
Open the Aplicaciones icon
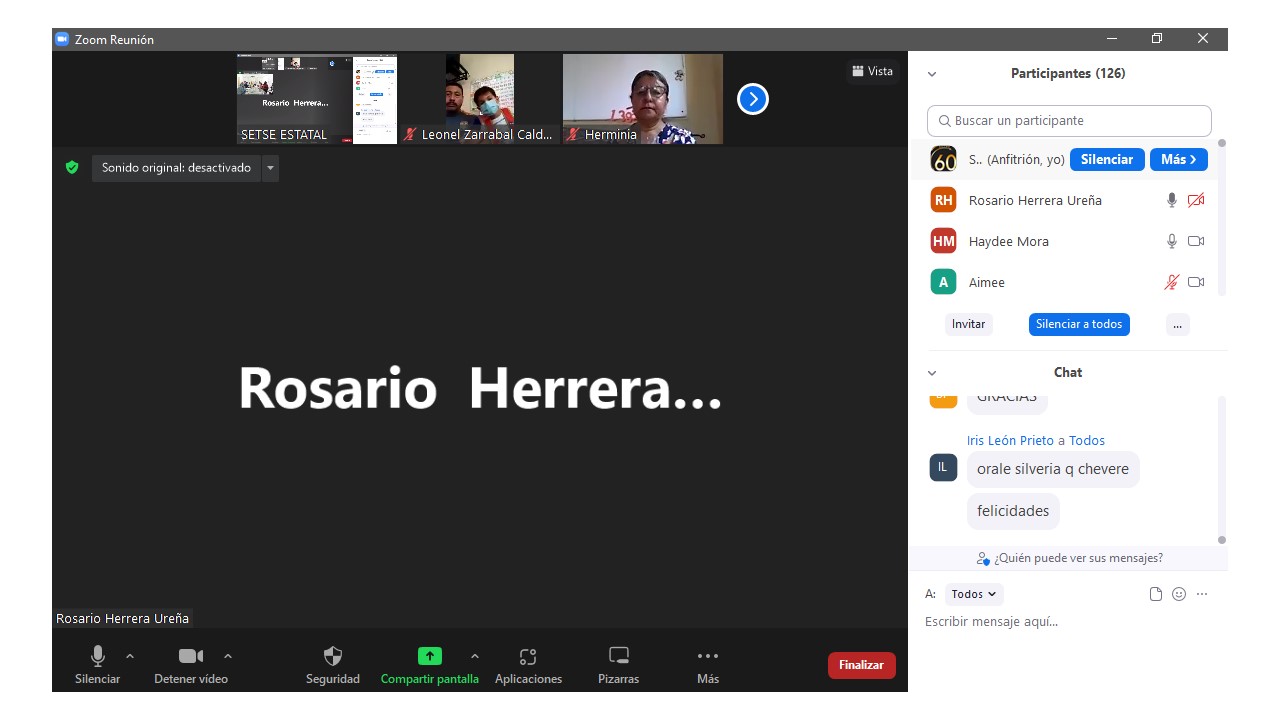coord(528,657)
